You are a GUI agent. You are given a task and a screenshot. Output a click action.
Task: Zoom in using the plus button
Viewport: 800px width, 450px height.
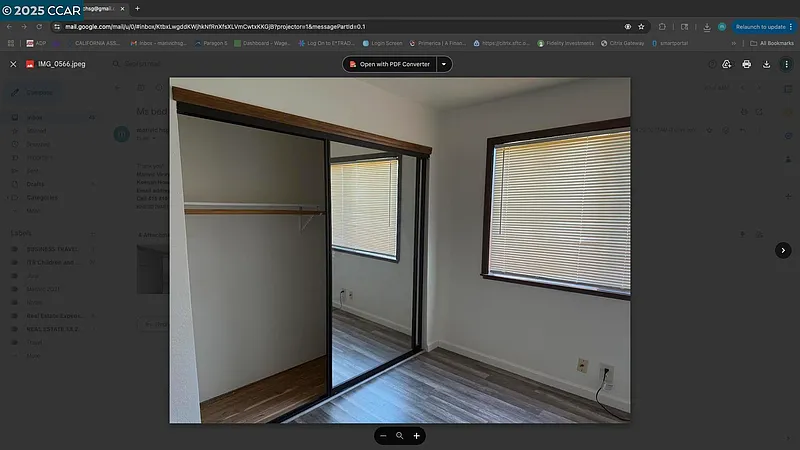[x=417, y=436]
